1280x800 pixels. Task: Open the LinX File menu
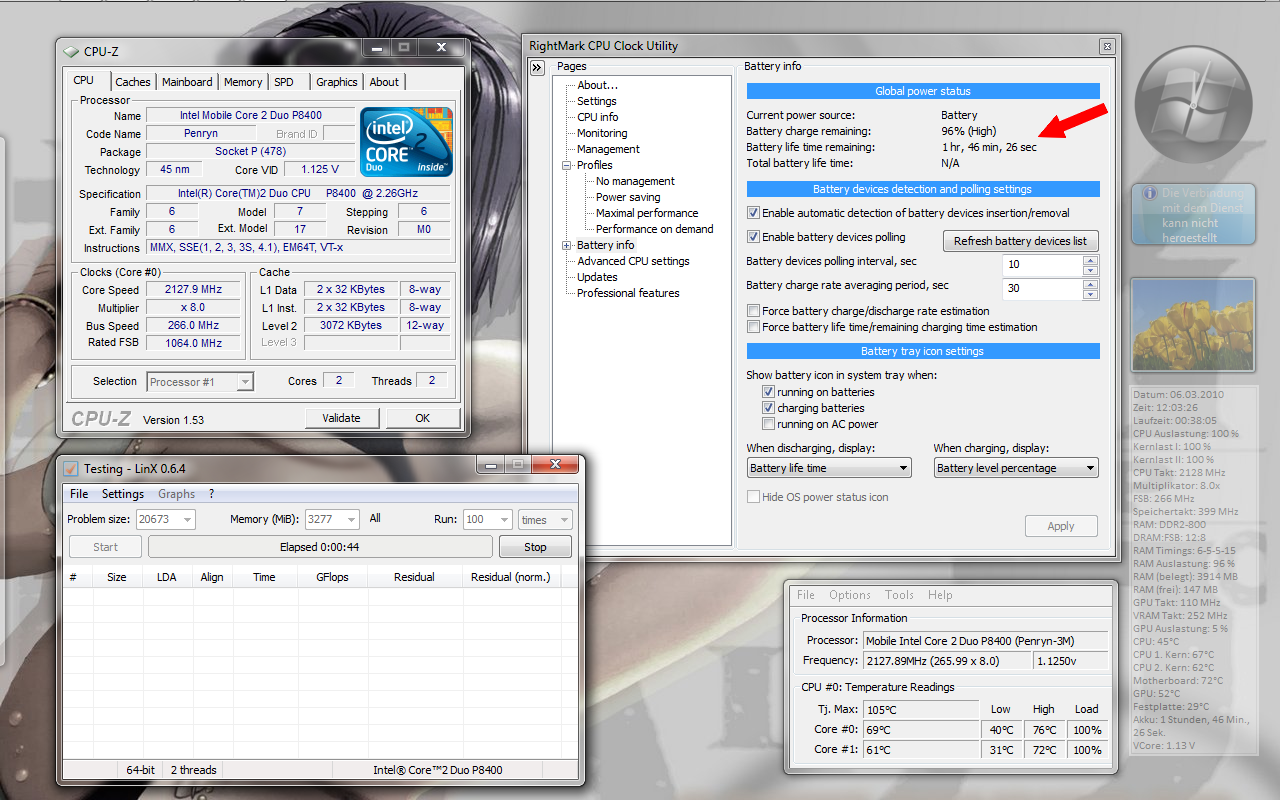[79, 494]
